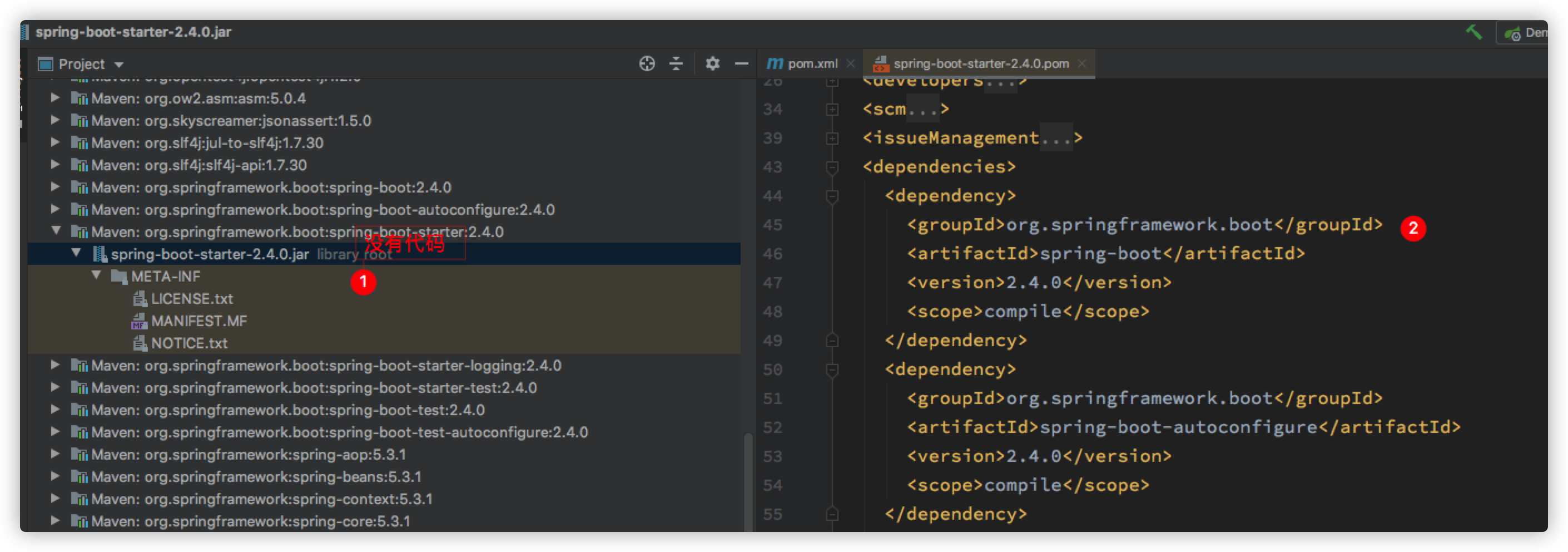
Task: Click the locate/scroll-from-source crosshair icon
Action: pos(647,63)
